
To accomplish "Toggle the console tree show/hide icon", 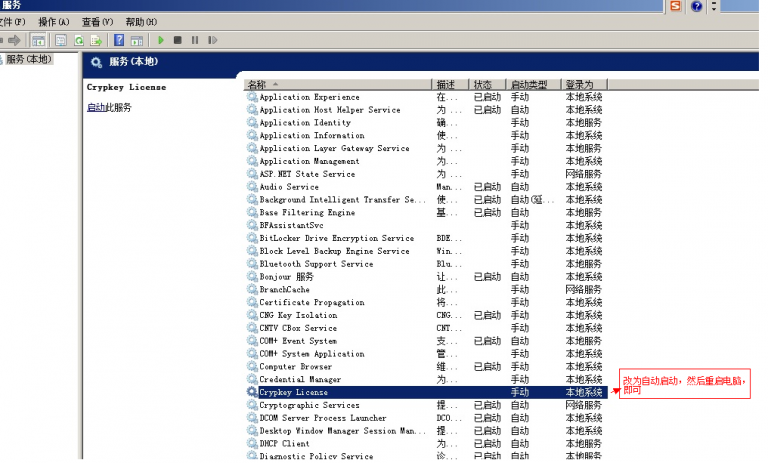I will tap(38, 40).
